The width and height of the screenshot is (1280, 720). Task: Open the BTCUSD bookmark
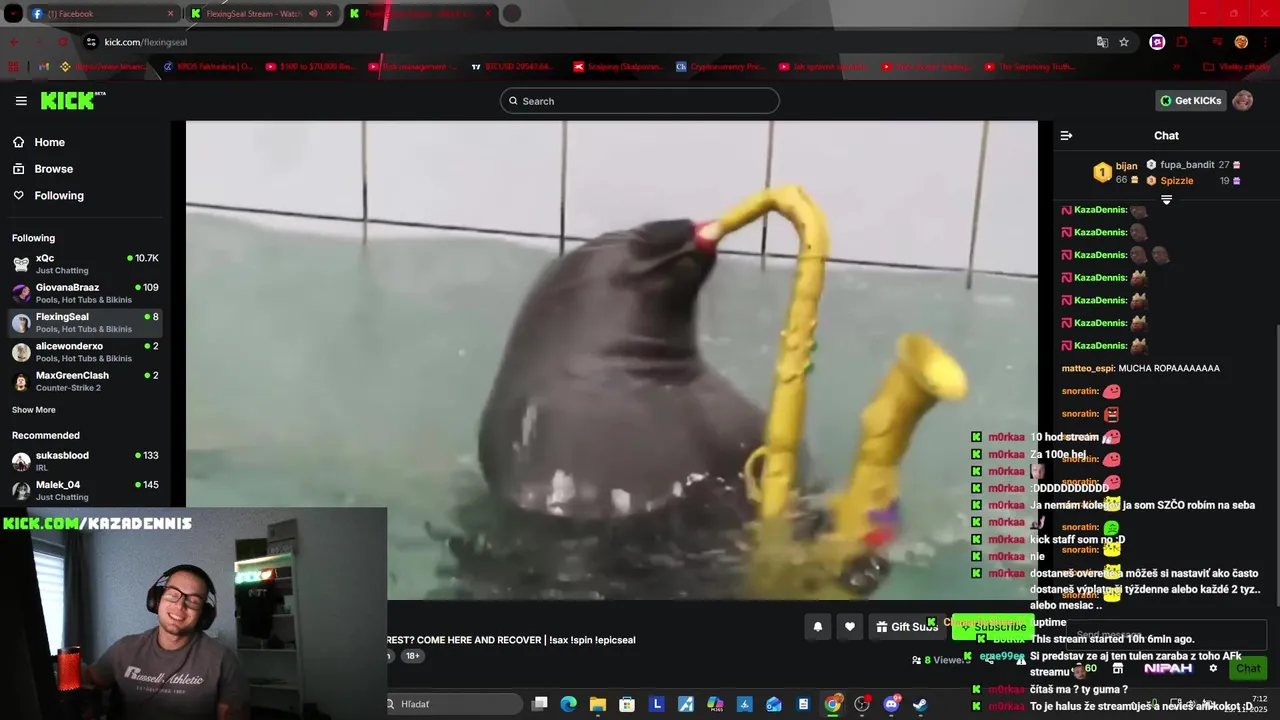pyautogui.click(x=512, y=67)
